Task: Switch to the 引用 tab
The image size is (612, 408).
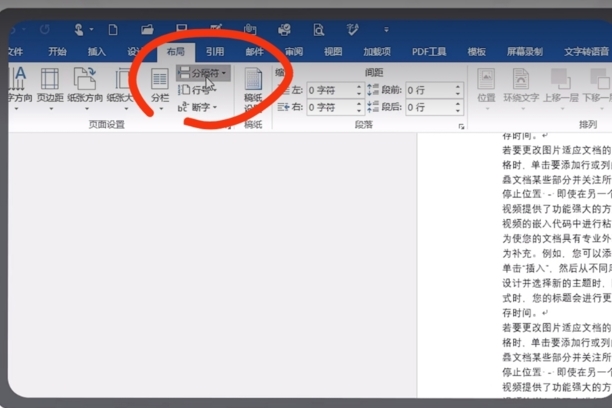Action: coord(215,52)
